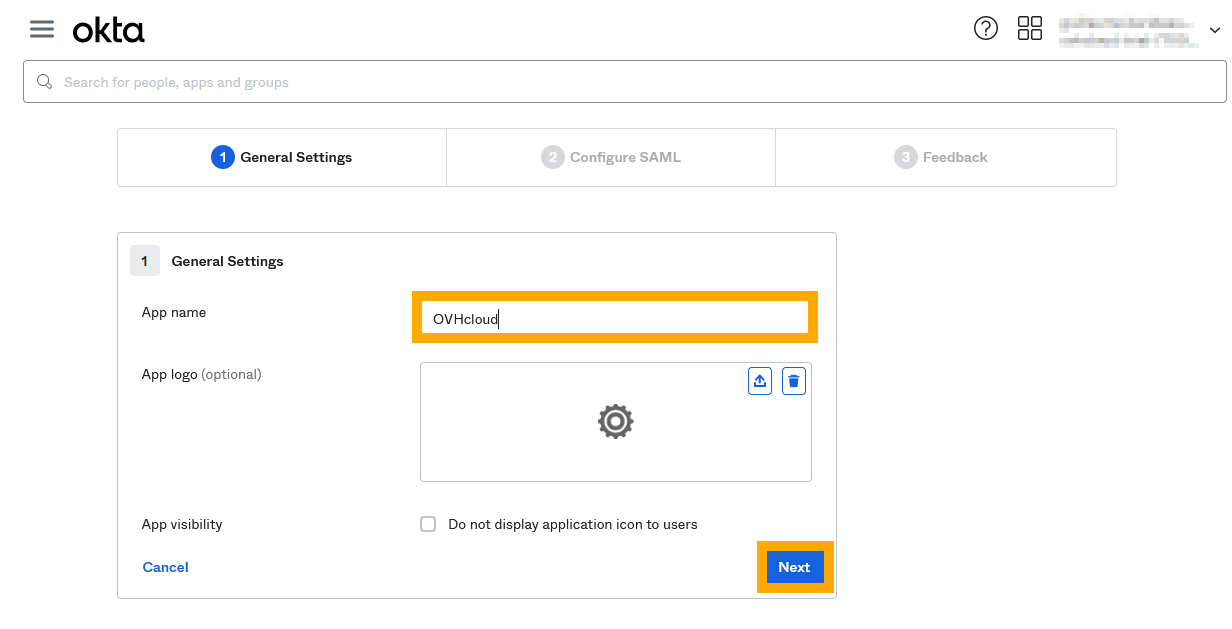Upload an app logo via upload icon
The image size is (1232, 629).
(x=760, y=381)
